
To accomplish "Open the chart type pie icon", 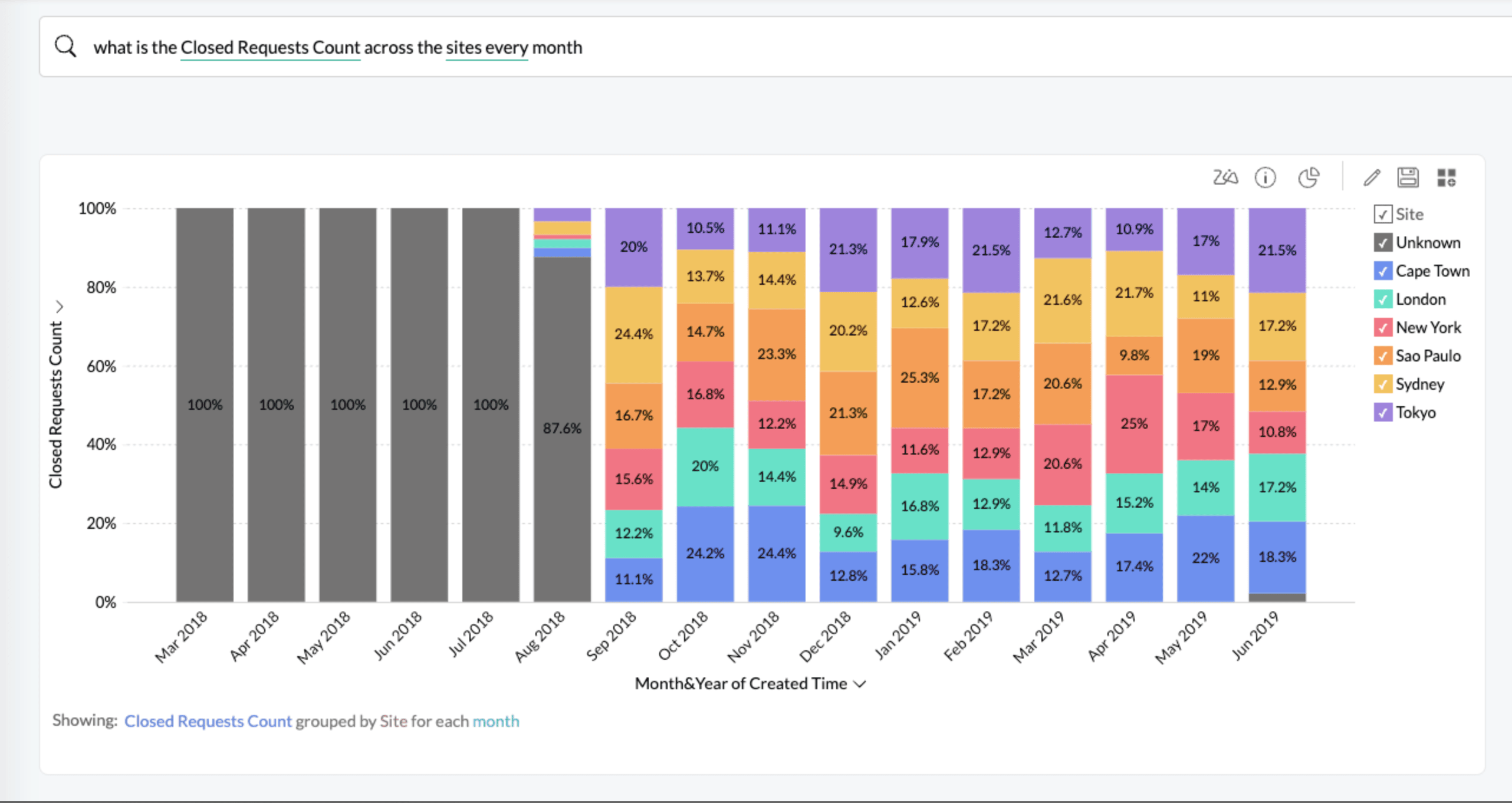I will 1309,177.
